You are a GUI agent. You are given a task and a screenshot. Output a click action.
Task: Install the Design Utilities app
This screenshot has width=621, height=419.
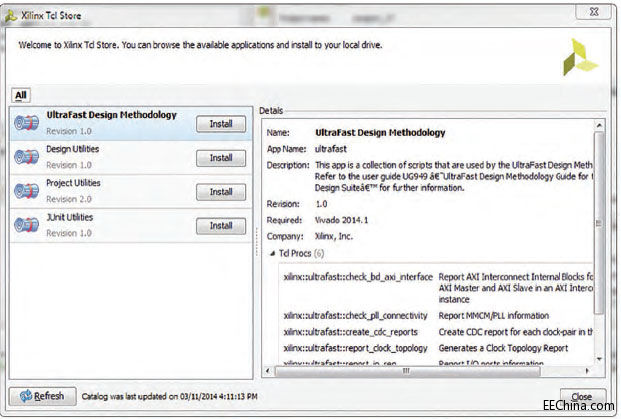pos(220,158)
